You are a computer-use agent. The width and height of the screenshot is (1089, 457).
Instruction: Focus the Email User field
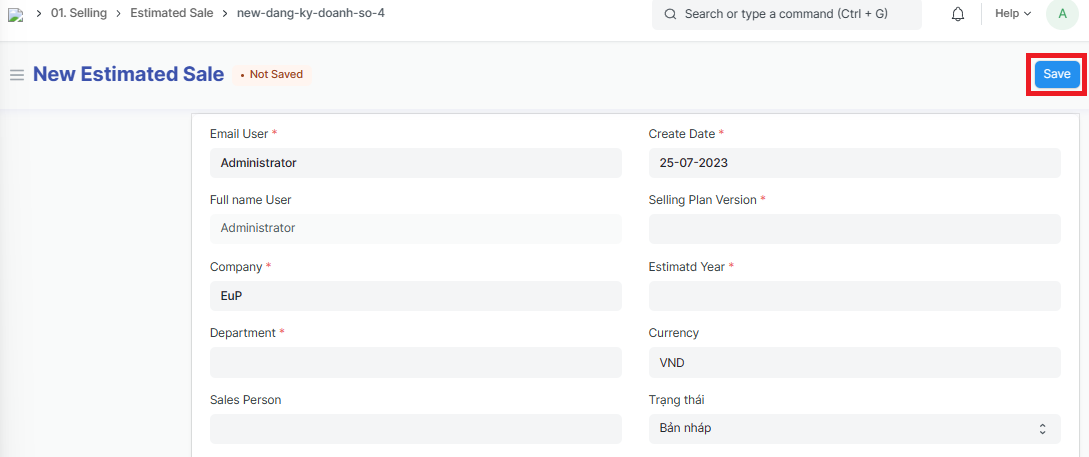[415, 163]
